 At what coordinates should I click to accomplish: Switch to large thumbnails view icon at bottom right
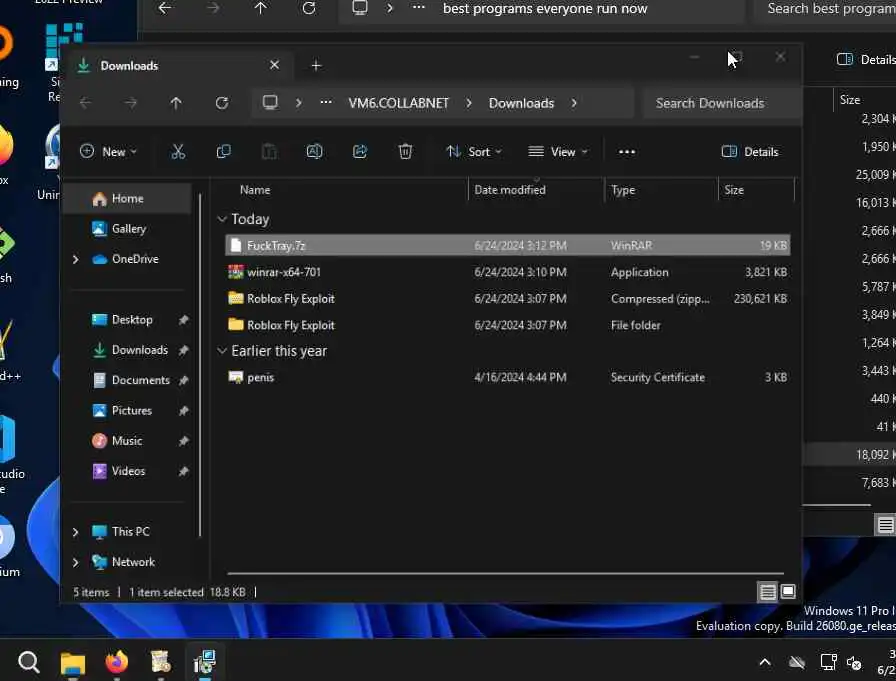788,592
